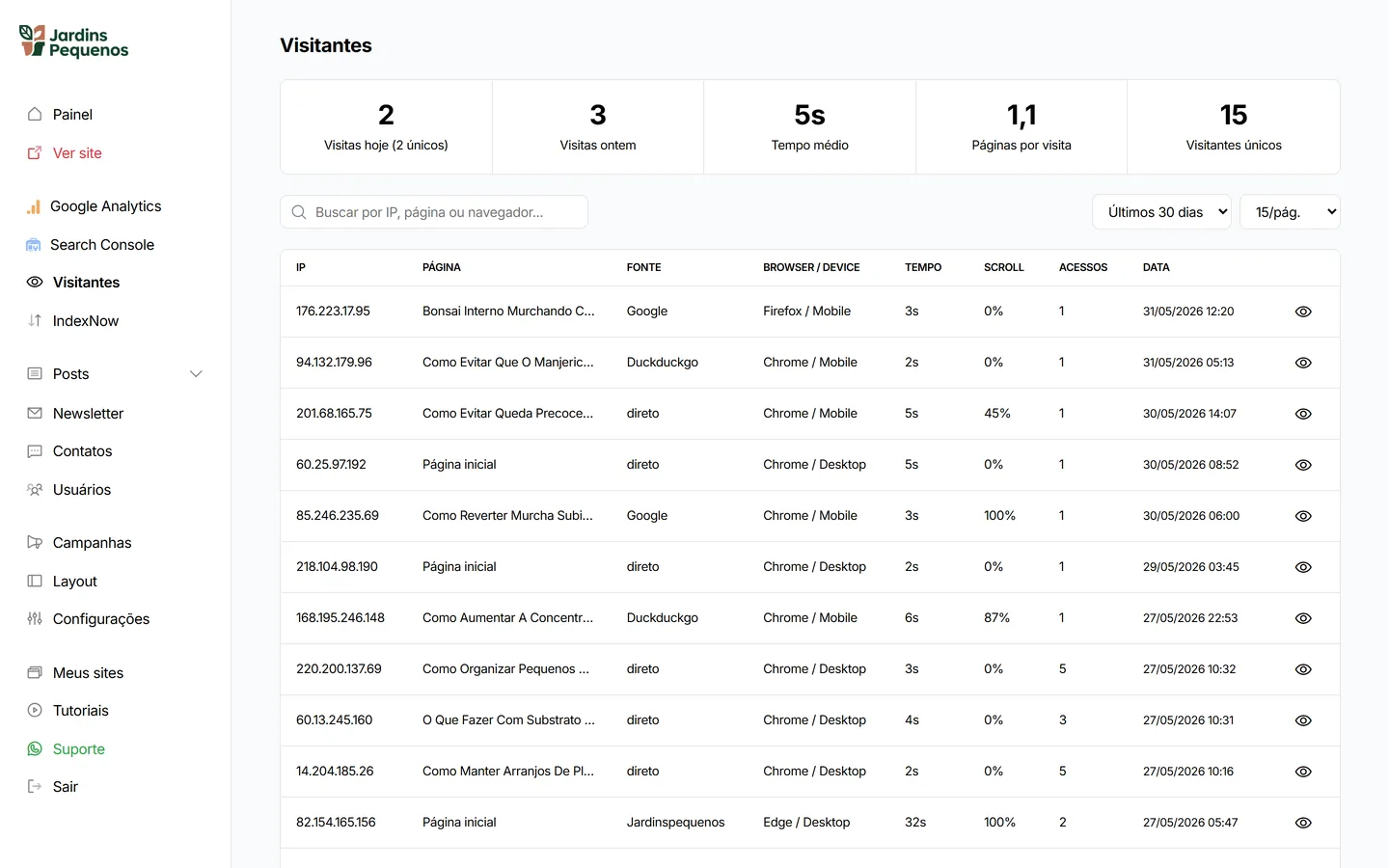
Task: Click time cell '32s'
Action: [915, 823]
